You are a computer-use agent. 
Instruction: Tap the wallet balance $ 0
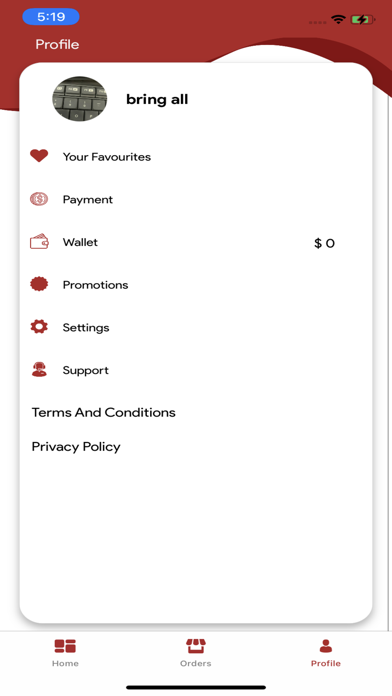pyautogui.click(x=325, y=243)
